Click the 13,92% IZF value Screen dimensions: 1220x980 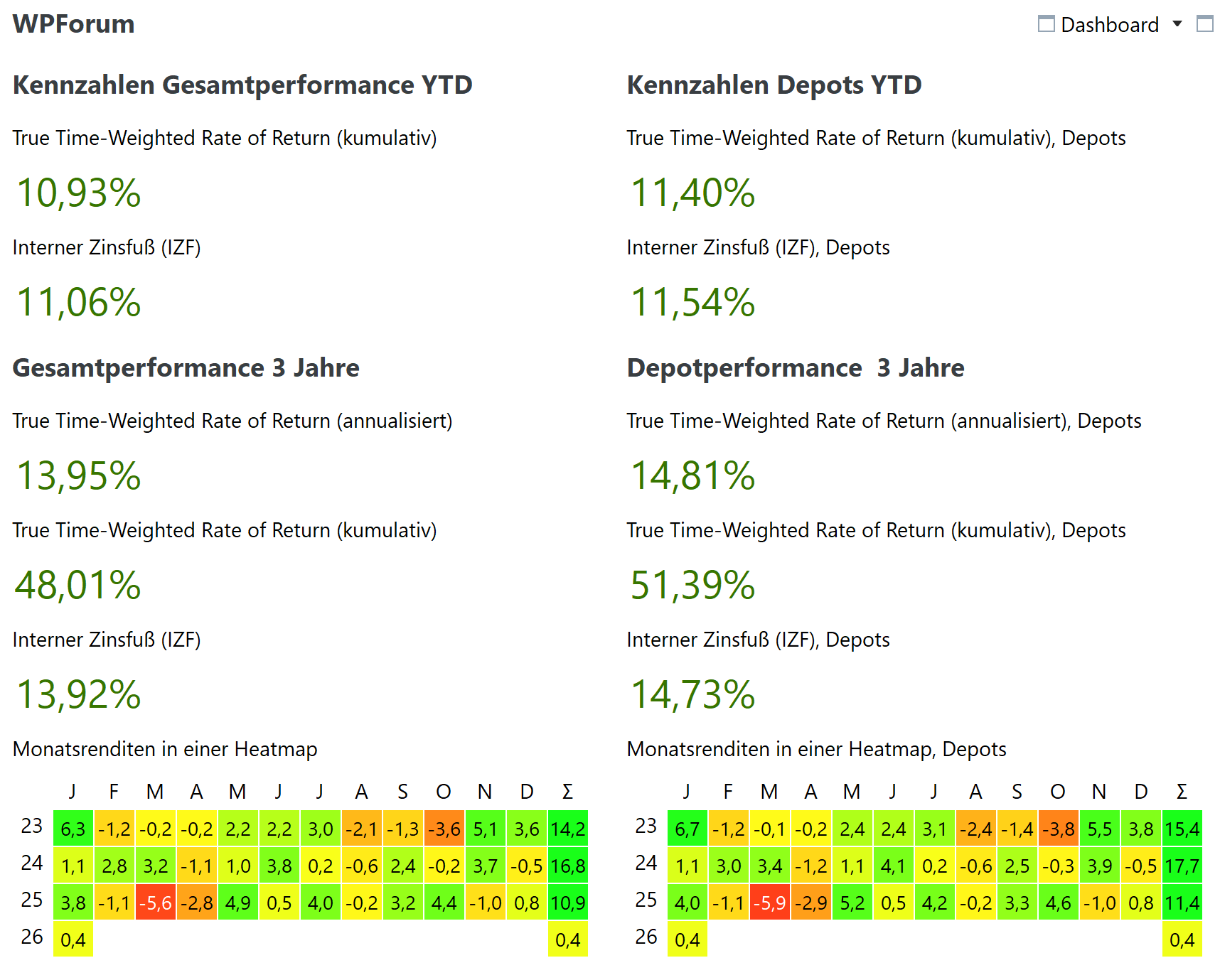79,695
